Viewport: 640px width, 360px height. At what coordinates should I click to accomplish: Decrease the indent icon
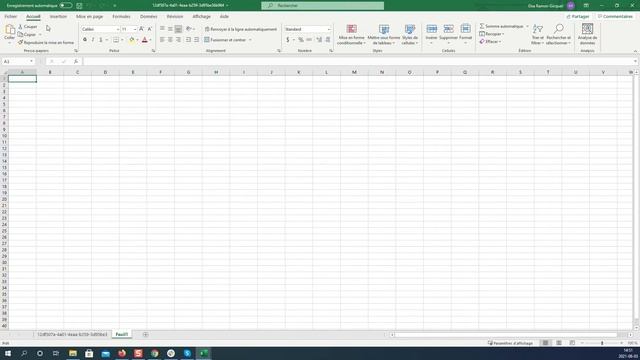(x=189, y=40)
